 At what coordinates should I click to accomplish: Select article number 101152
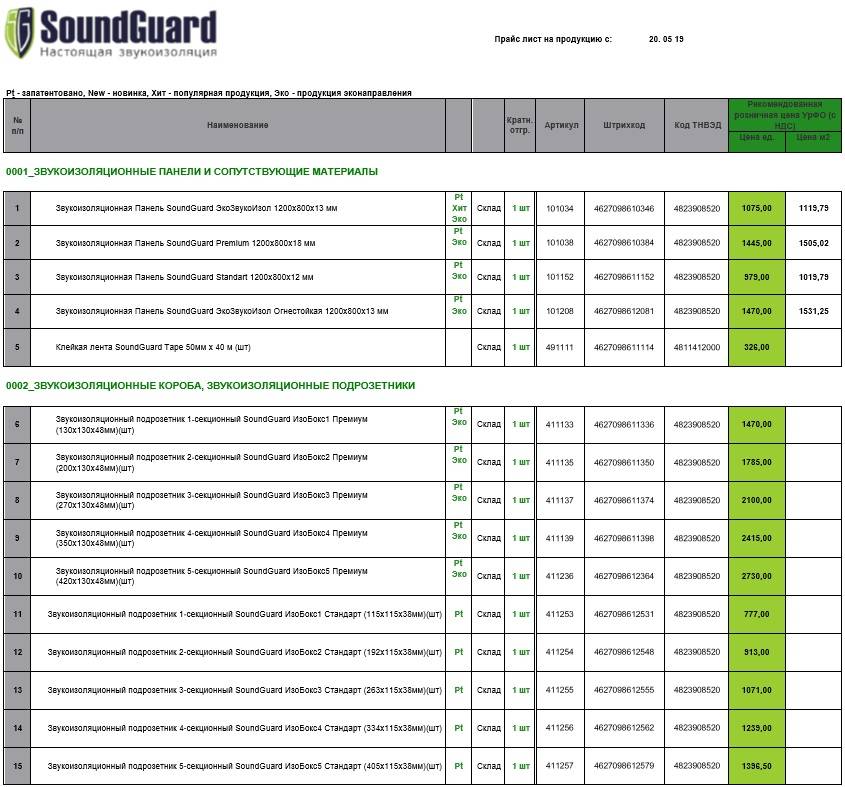click(560, 277)
